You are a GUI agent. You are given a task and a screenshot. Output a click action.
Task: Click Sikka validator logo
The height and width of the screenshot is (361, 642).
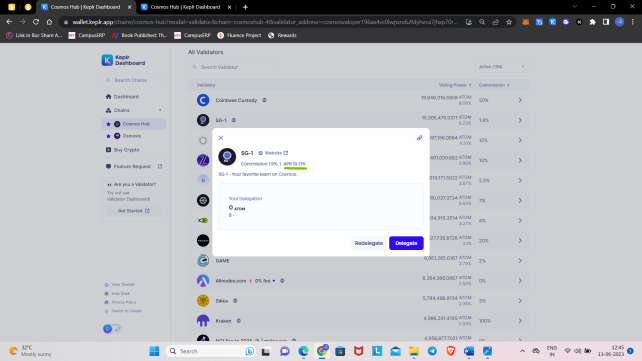pos(203,301)
